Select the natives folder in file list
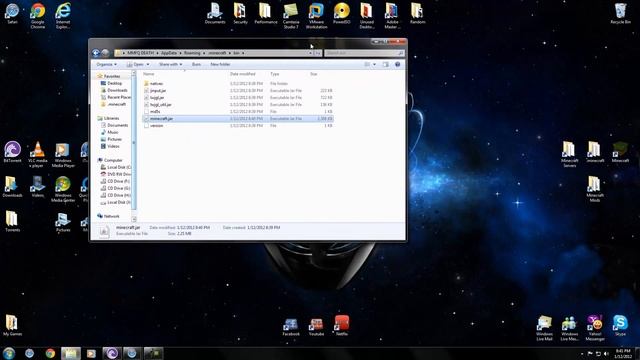Viewport: 640px width, 360px height. pos(156,84)
